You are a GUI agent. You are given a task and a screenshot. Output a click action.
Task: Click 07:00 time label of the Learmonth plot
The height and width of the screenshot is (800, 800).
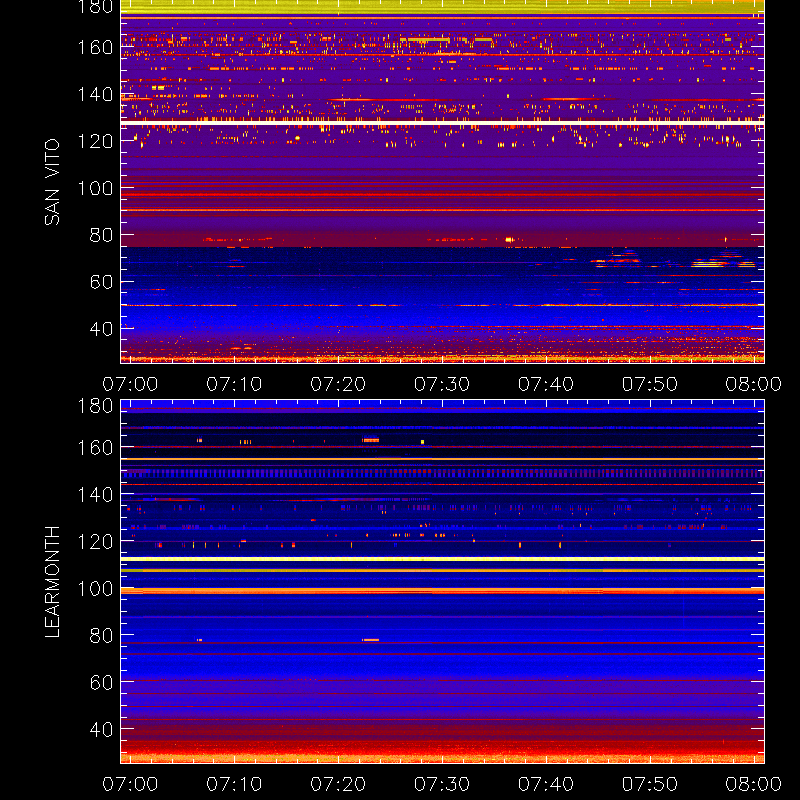[x=130, y=784]
